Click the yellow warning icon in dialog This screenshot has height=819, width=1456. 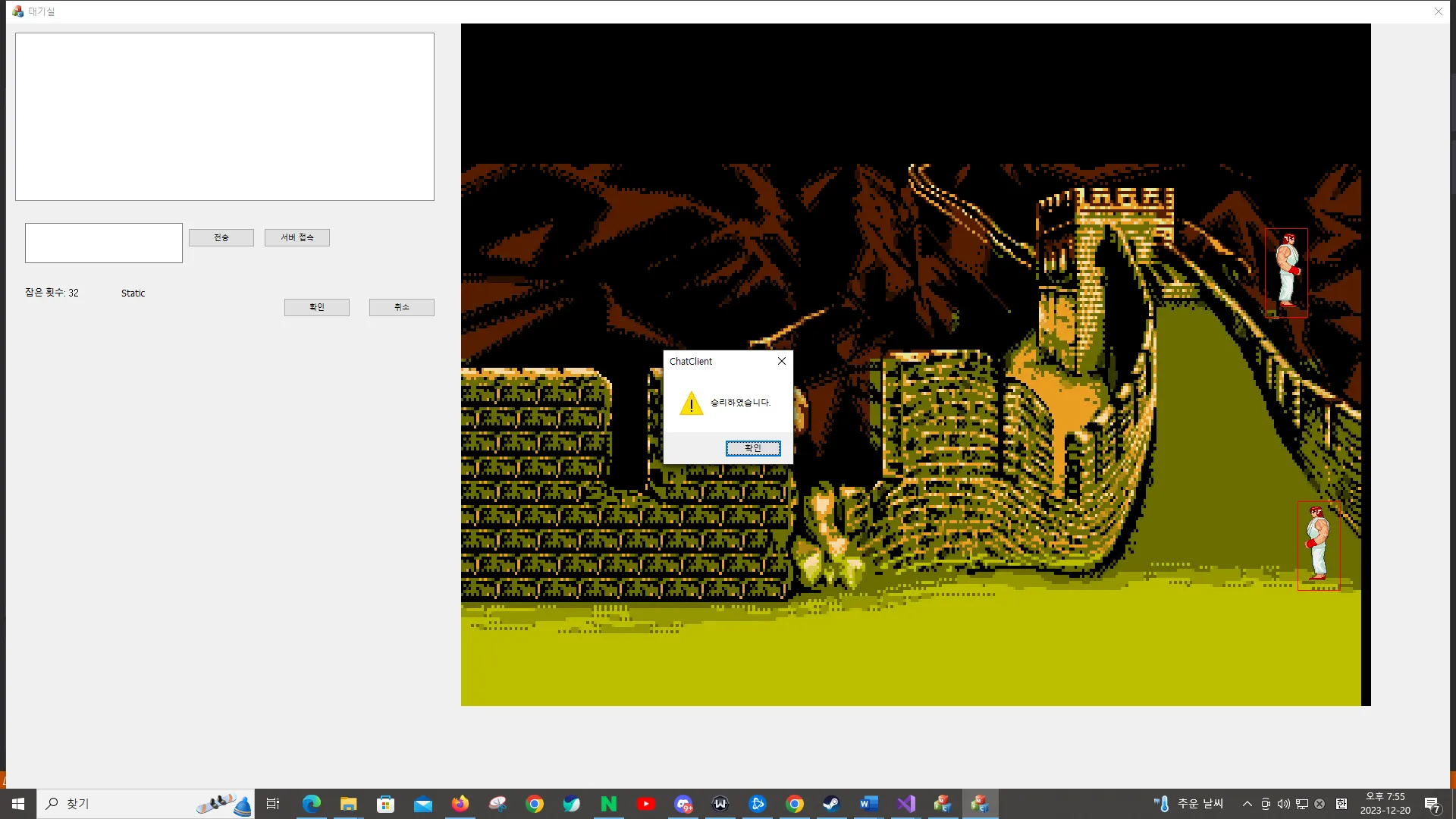point(691,403)
